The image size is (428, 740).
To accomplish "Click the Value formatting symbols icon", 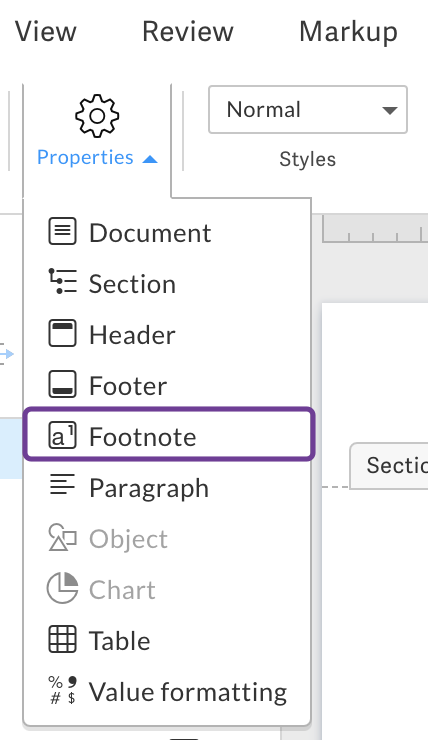I will [x=62, y=690].
